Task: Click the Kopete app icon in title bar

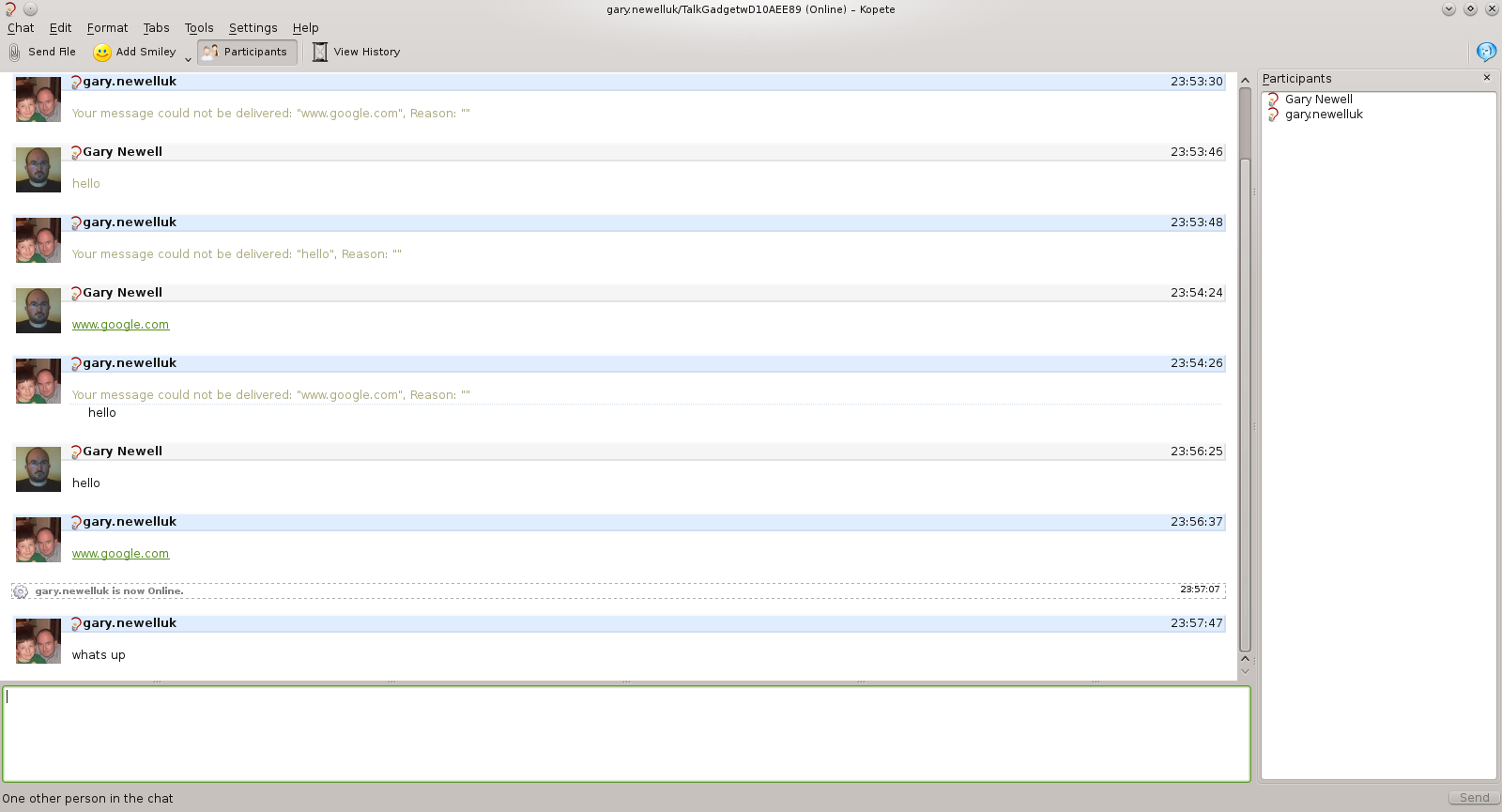Action: pos(10,9)
